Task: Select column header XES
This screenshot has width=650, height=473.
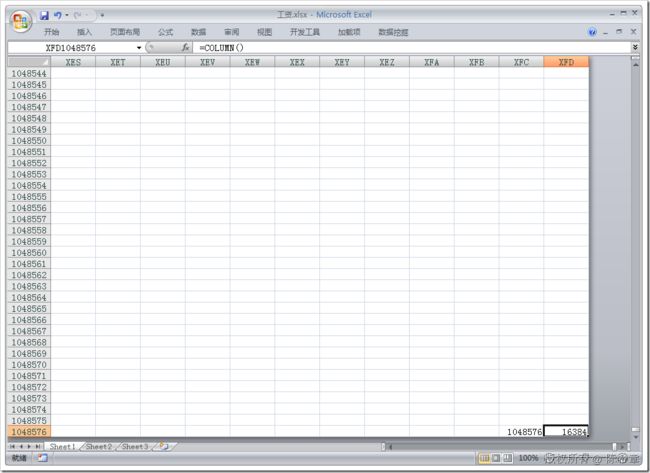Action: 73,62
